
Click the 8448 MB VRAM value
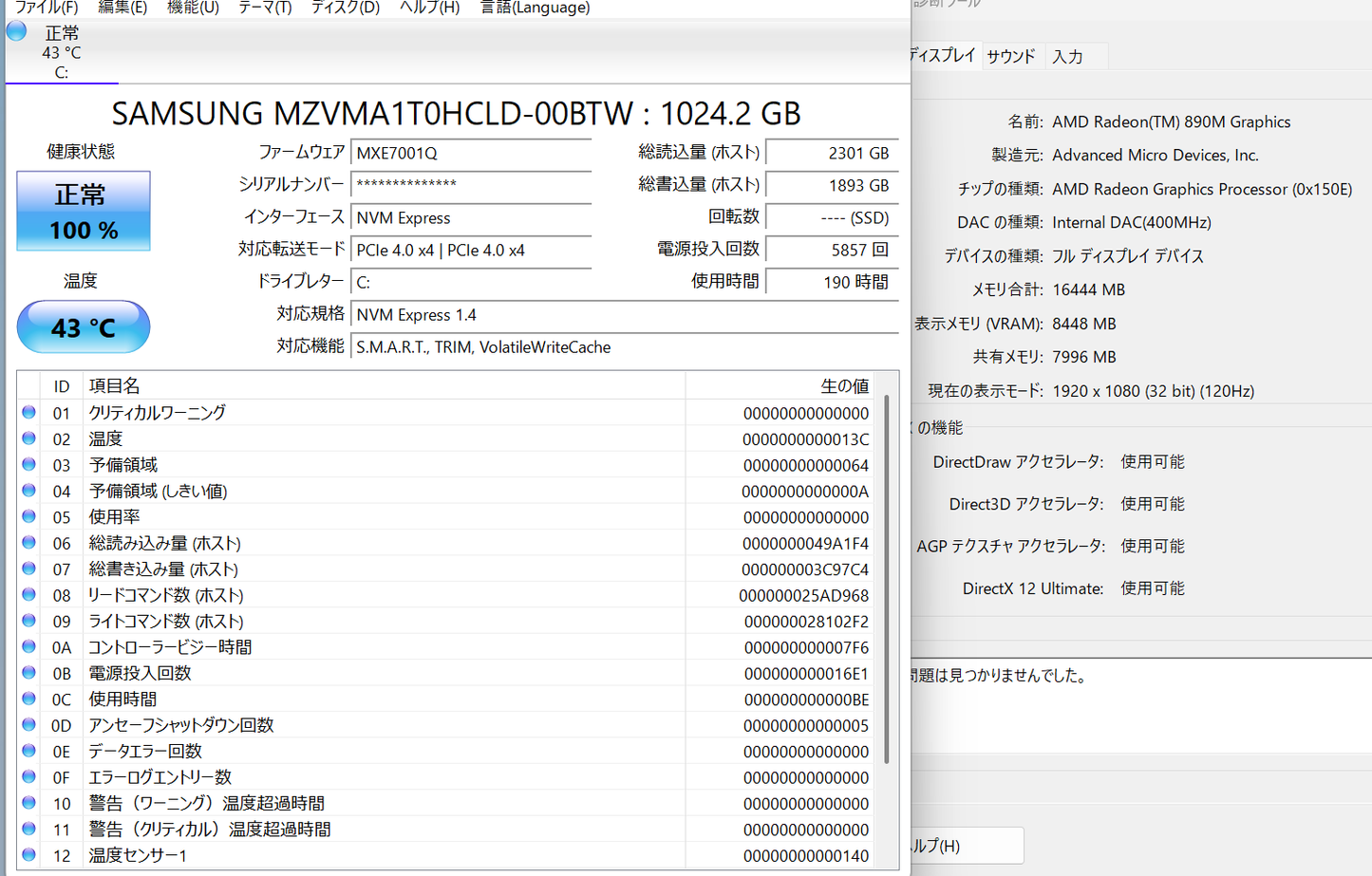pyautogui.click(x=1084, y=324)
